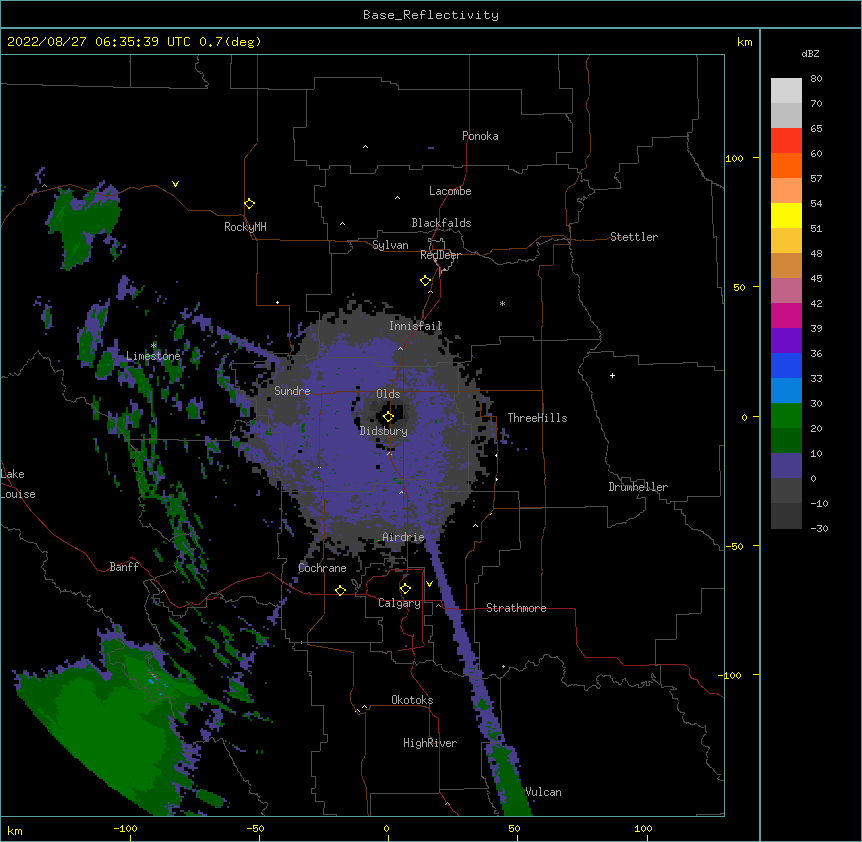The height and width of the screenshot is (842, 862).
Task: Click the Olds city label
Action: [388, 394]
